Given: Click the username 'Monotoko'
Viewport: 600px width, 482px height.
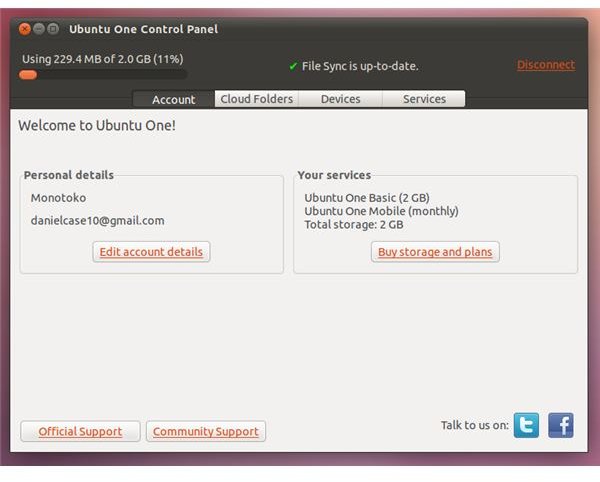Looking at the screenshot, I should [x=58, y=198].
